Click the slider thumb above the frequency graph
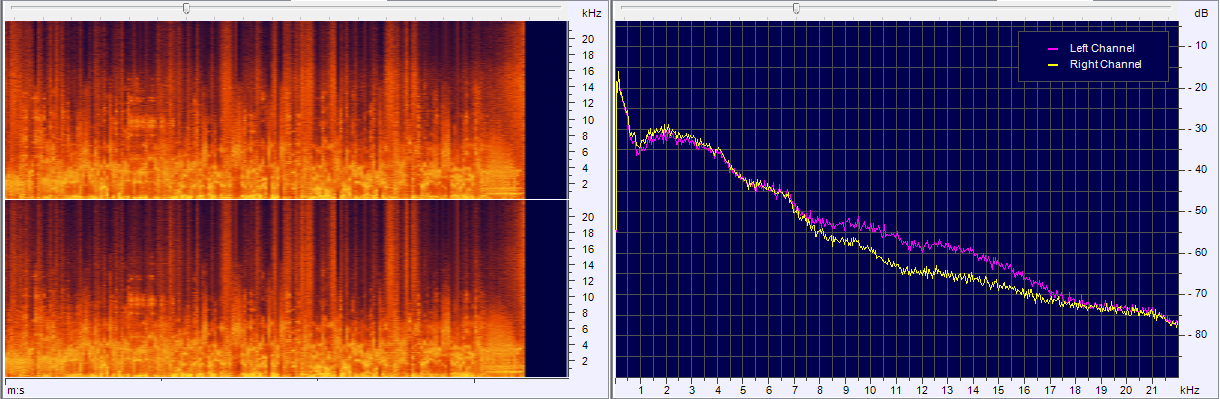1220x399 pixels. pos(796,8)
